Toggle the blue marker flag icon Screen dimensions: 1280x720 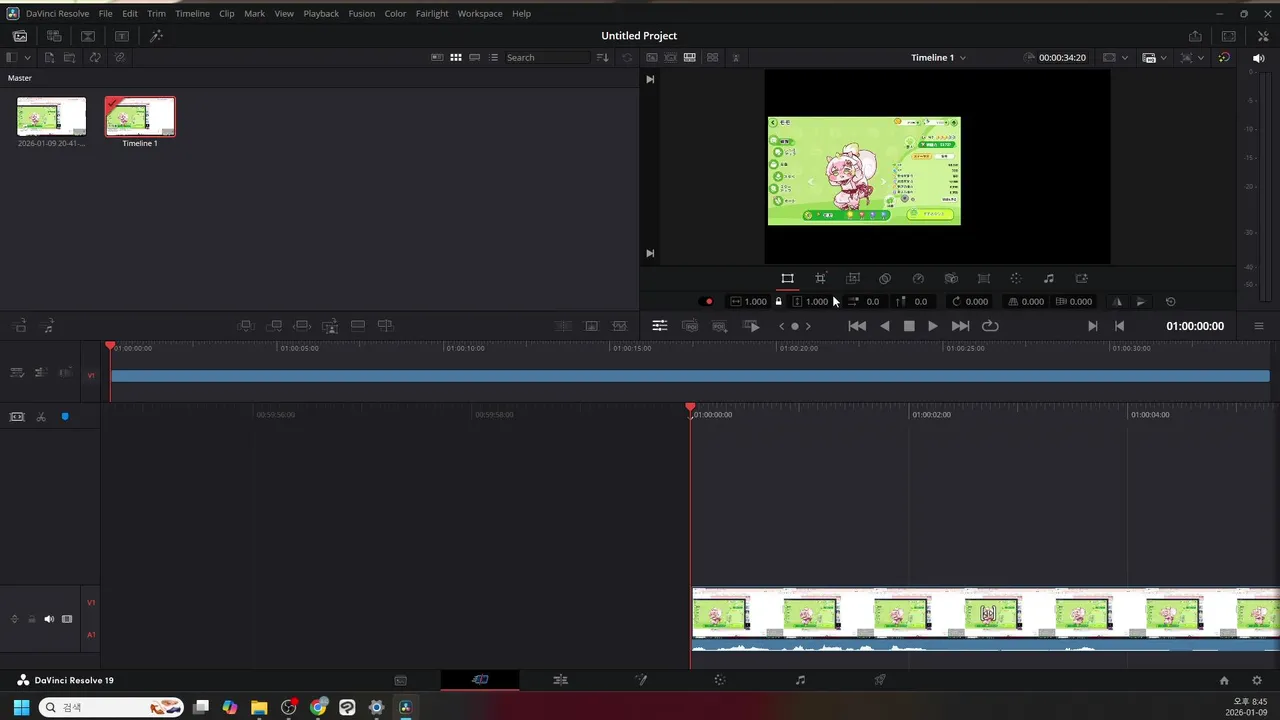pos(65,417)
